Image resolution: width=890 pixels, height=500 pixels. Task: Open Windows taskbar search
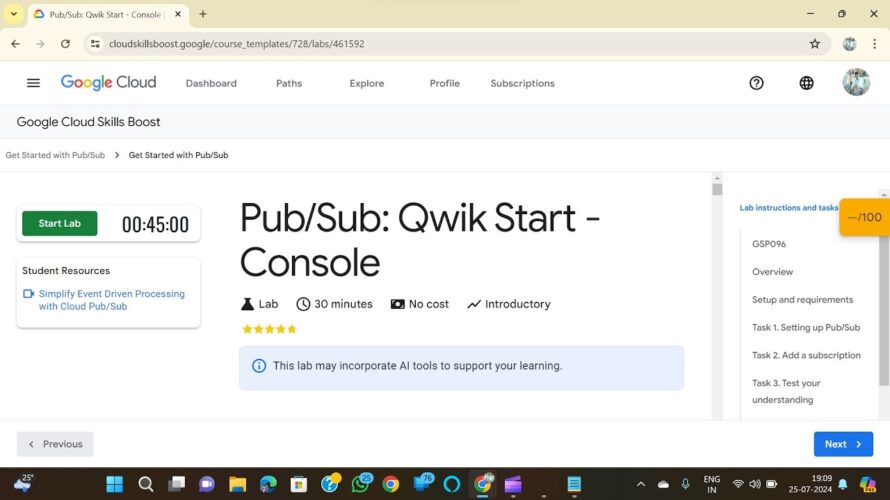145,484
